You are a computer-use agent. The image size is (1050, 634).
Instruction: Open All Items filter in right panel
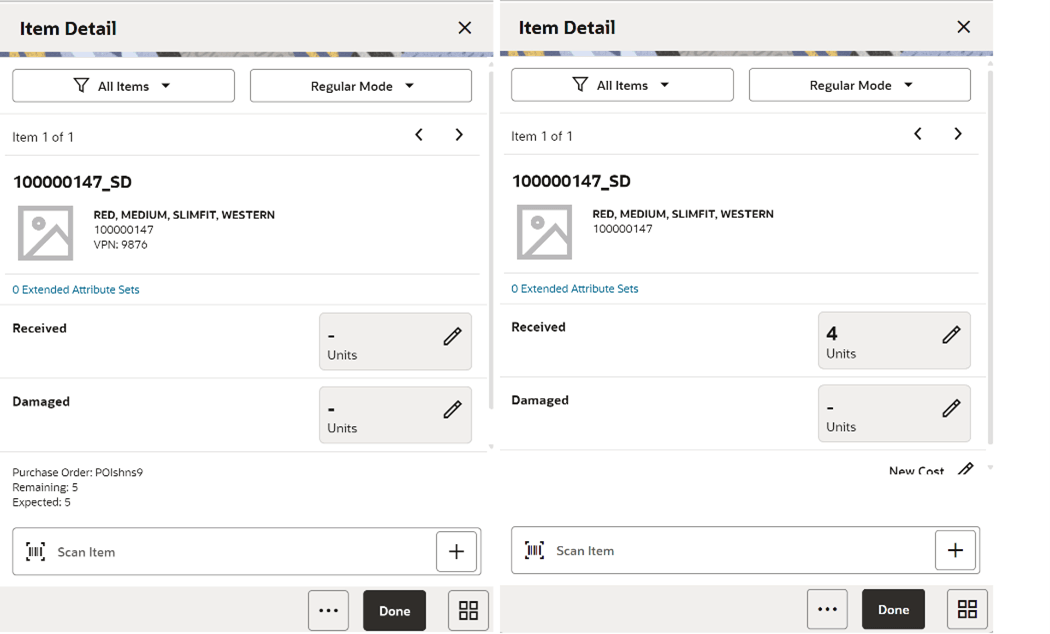coord(622,85)
